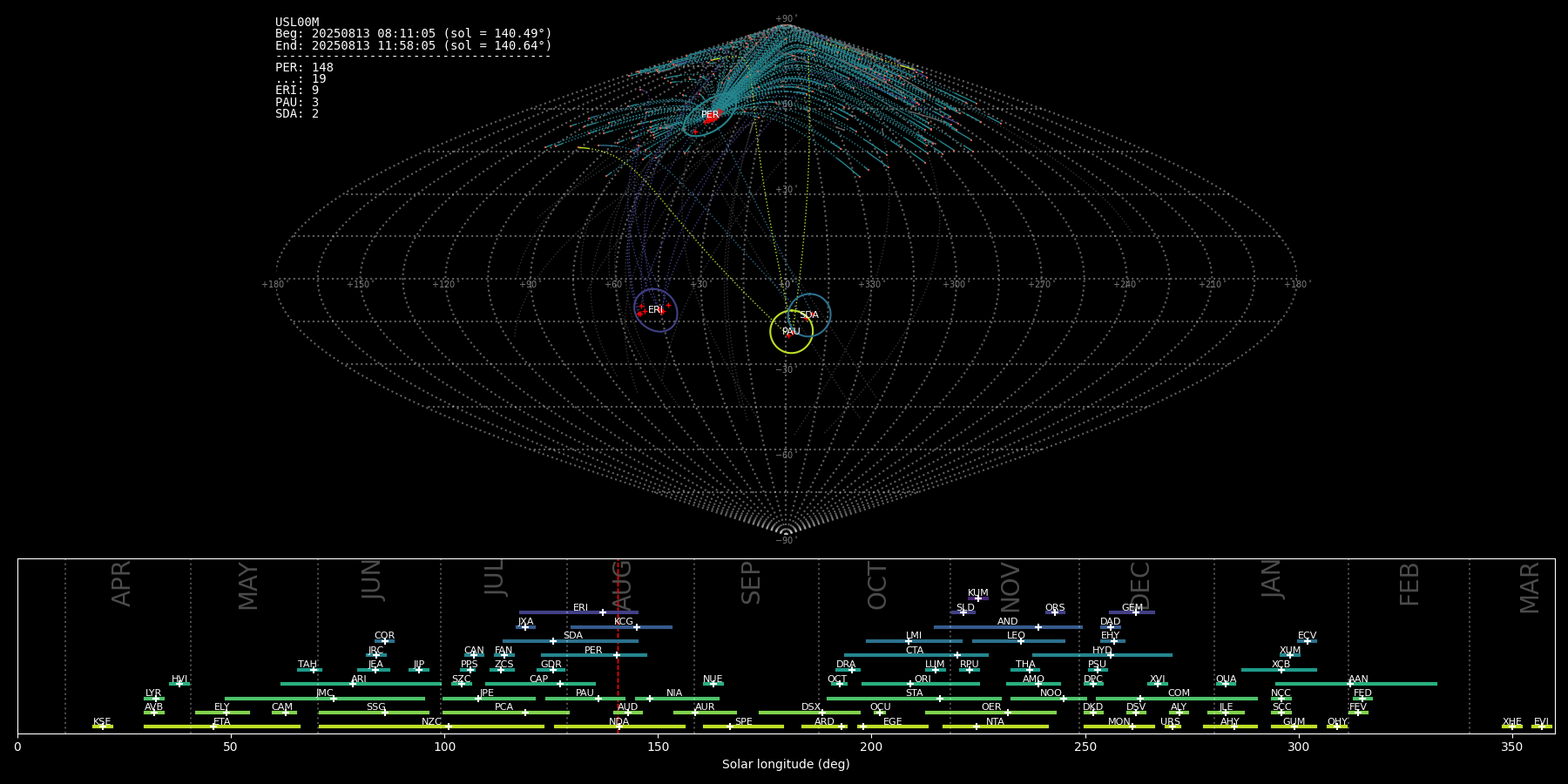Click the AND shower label

[x=1008, y=622]
